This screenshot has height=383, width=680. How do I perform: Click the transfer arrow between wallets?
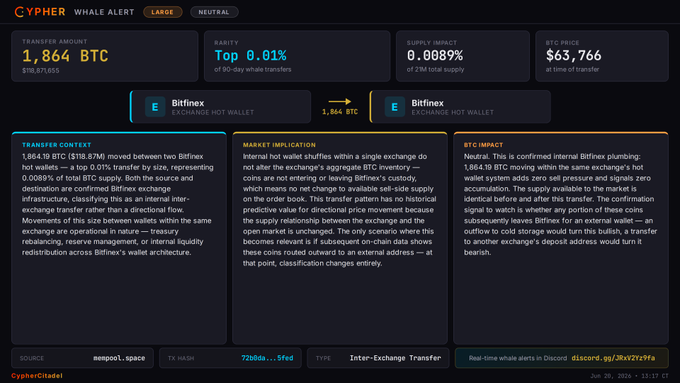340,101
